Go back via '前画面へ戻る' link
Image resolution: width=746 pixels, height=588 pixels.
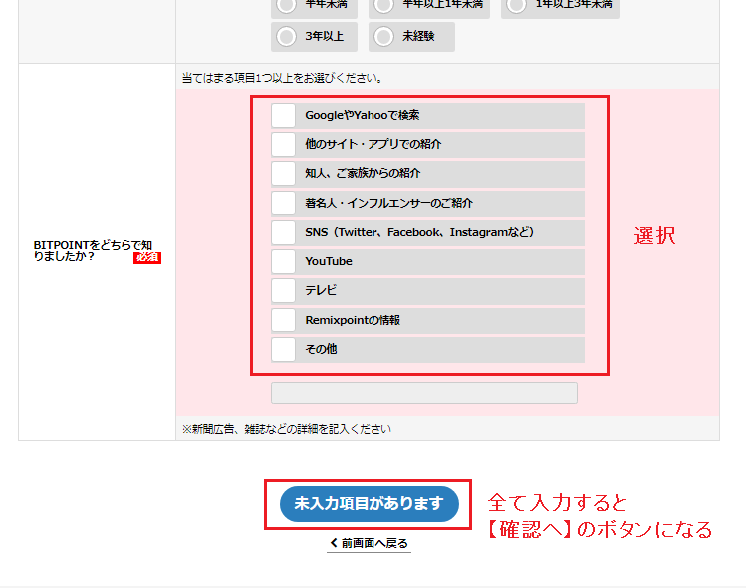tap(369, 543)
